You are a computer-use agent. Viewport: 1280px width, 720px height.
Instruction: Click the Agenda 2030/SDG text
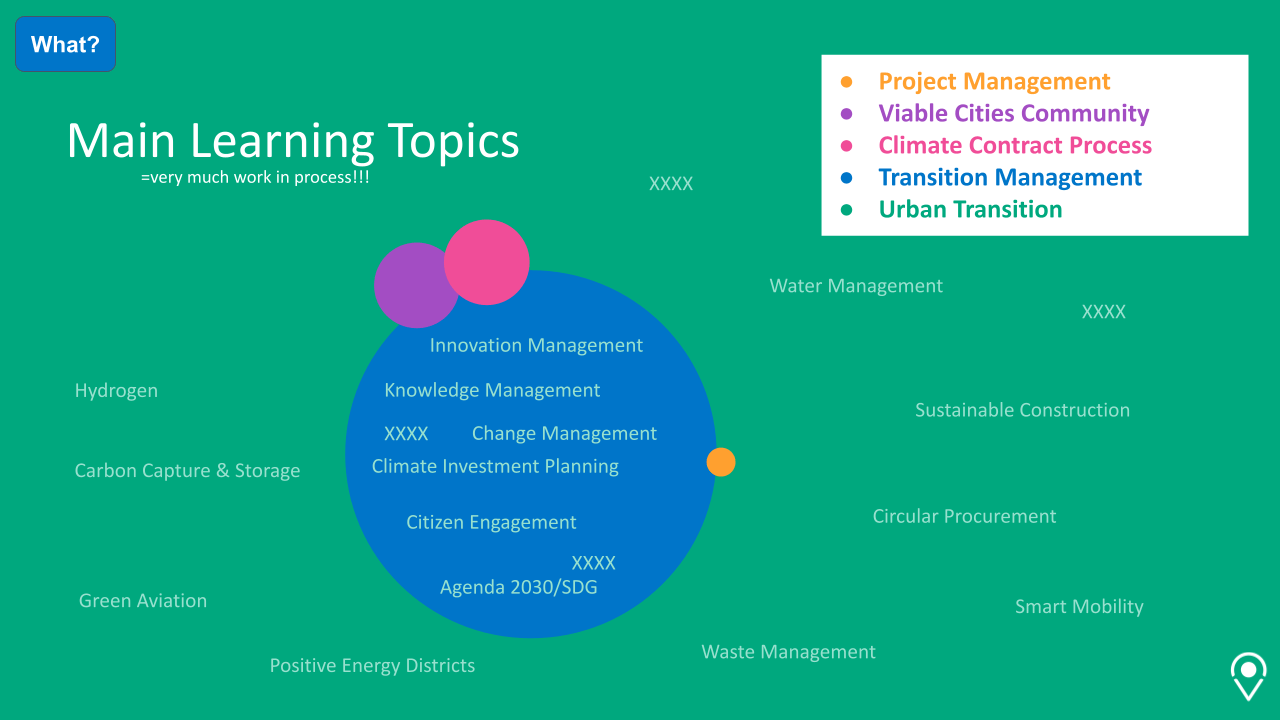(518, 587)
